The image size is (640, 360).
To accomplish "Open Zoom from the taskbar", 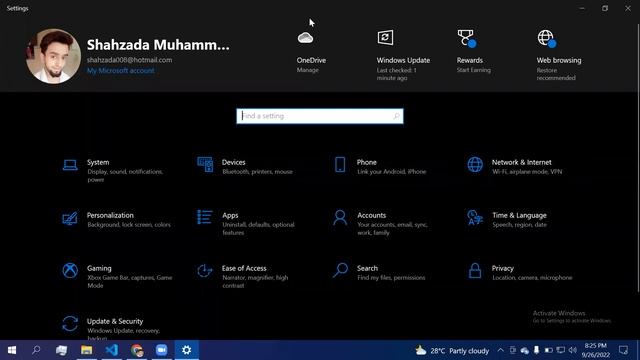I will coord(162,350).
